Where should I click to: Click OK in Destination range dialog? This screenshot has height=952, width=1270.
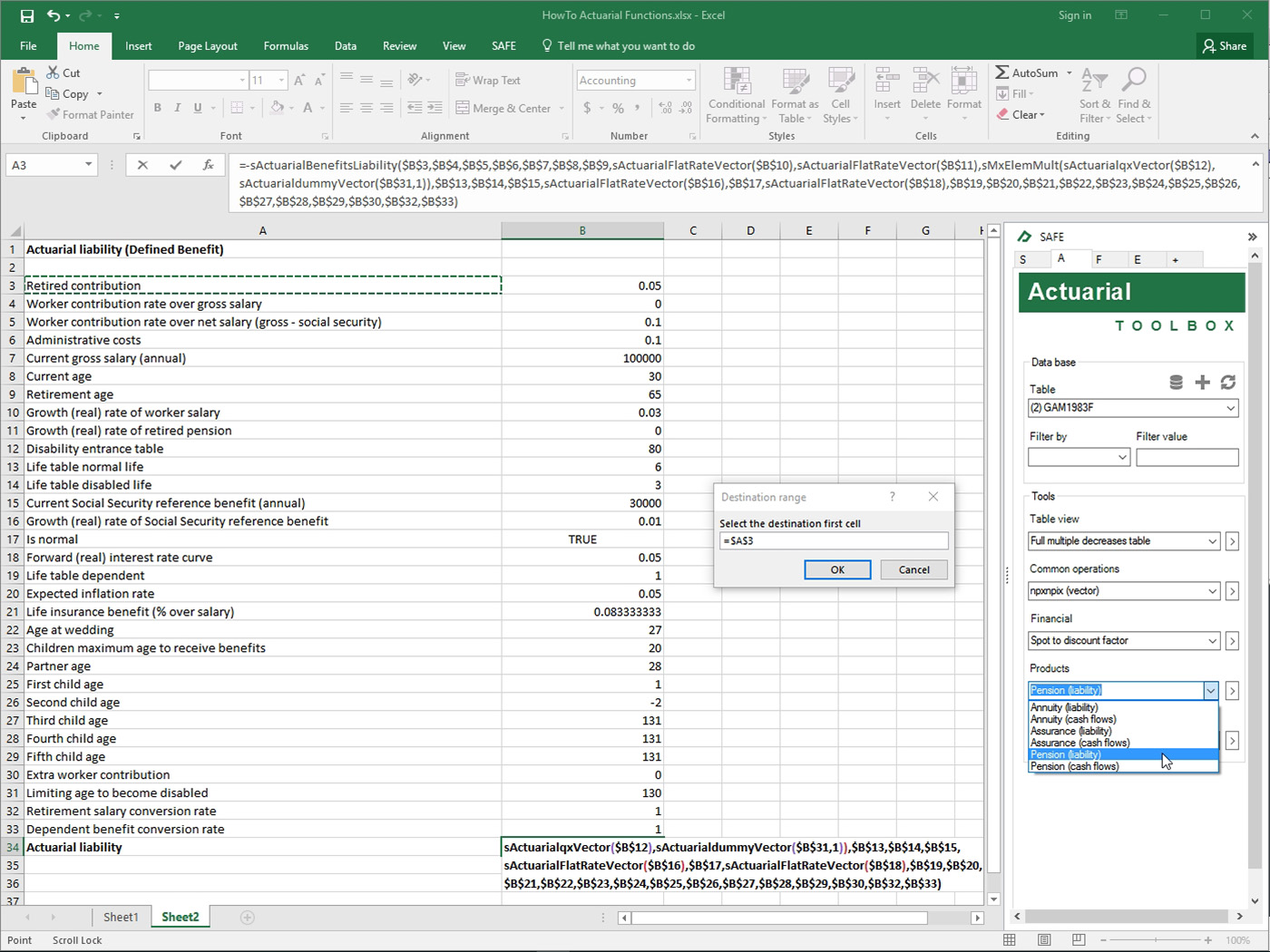(x=837, y=569)
